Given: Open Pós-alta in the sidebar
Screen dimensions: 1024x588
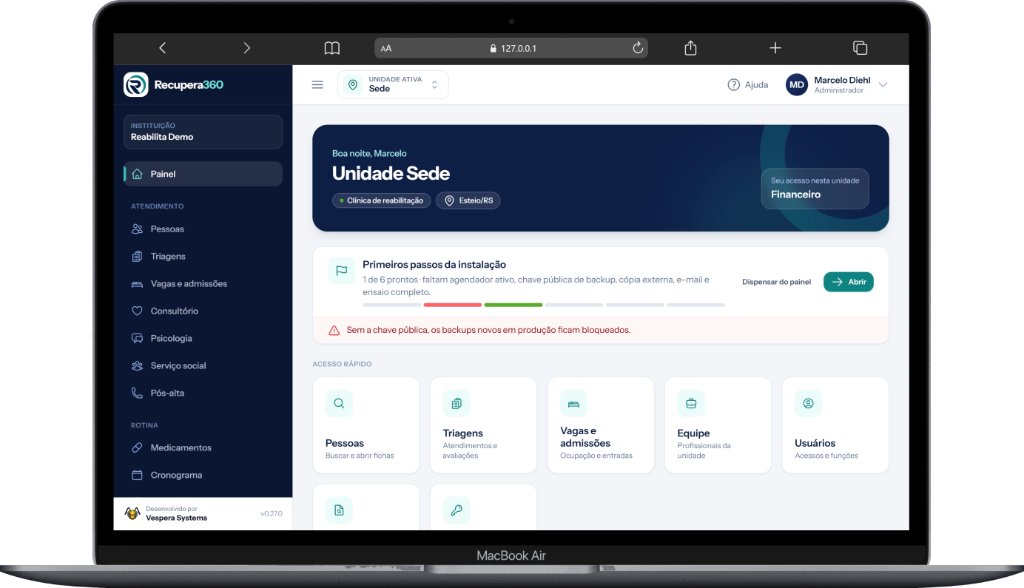Looking at the screenshot, I should (203, 393).
